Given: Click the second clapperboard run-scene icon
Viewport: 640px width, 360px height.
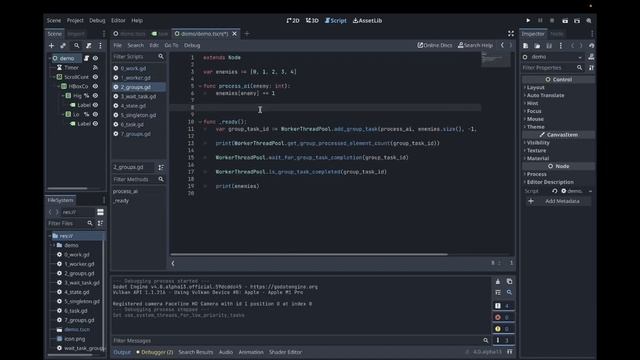Looking at the screenshot, I should coord(577,20).
